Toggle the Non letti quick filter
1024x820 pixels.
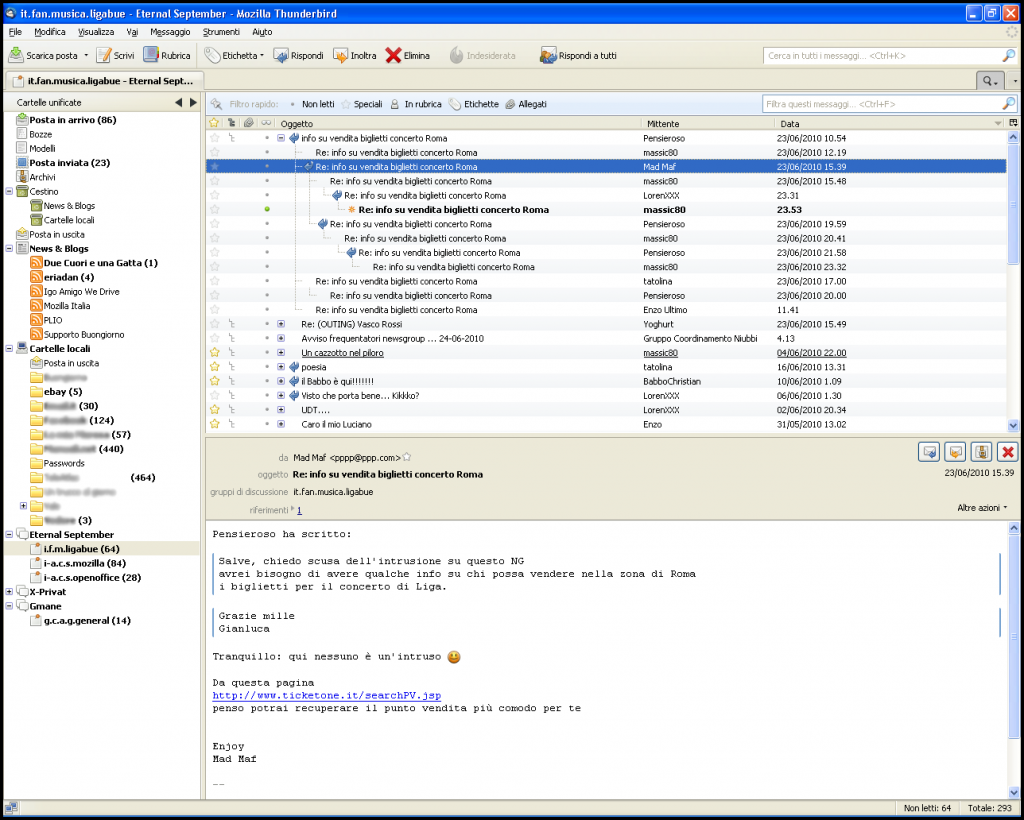(x=312, y=104)
